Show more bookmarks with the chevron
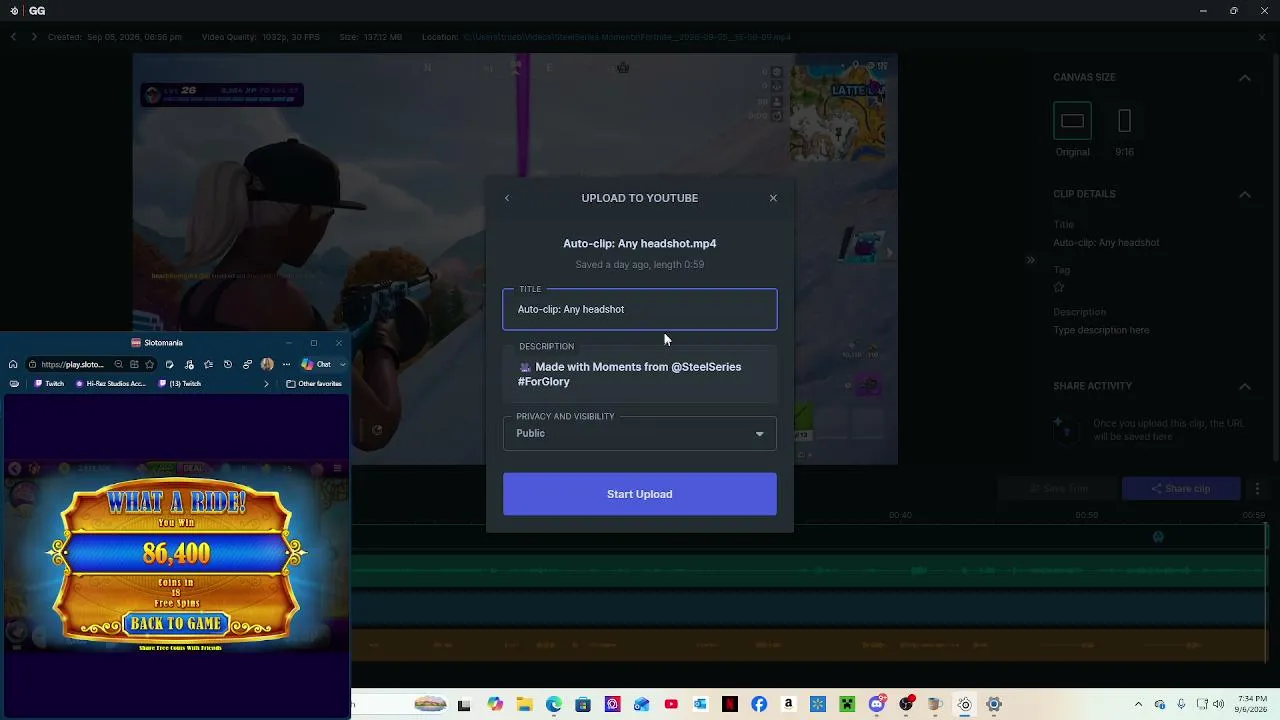The height and width of the screenshot is (720, 1280). [266, 384]
